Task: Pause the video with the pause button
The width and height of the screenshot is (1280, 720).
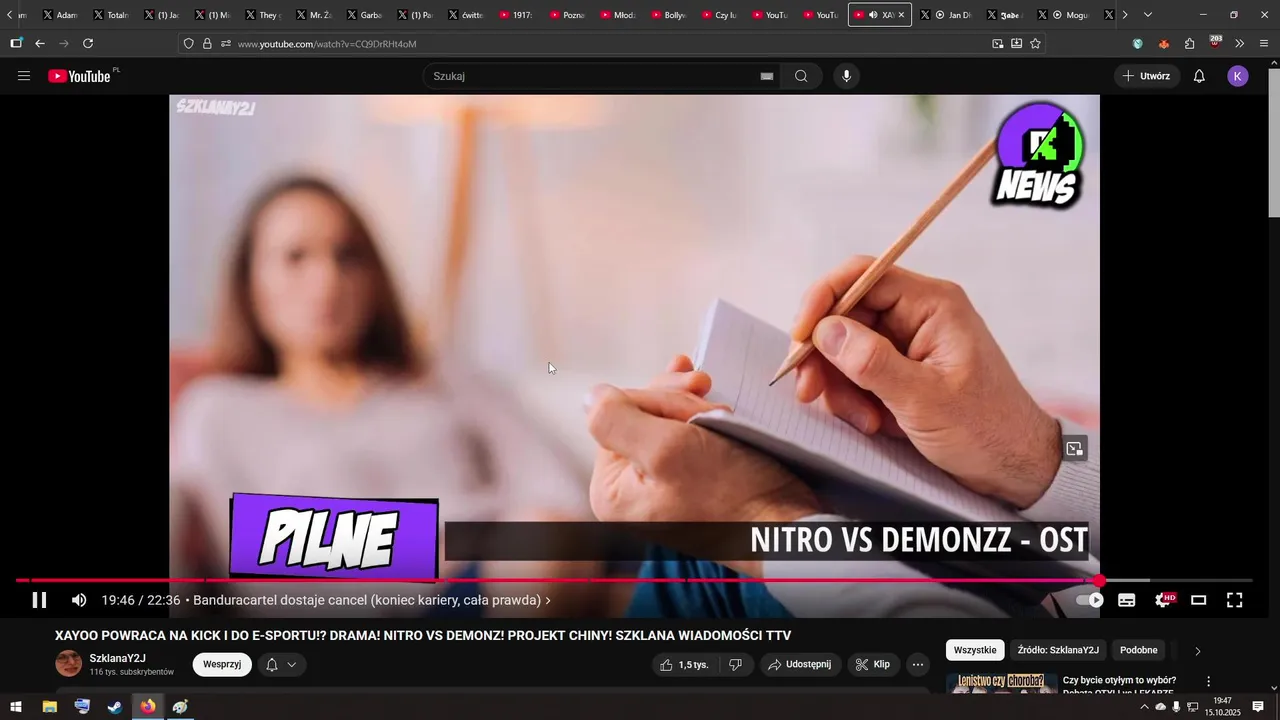Action: click(x=39, y=600)
